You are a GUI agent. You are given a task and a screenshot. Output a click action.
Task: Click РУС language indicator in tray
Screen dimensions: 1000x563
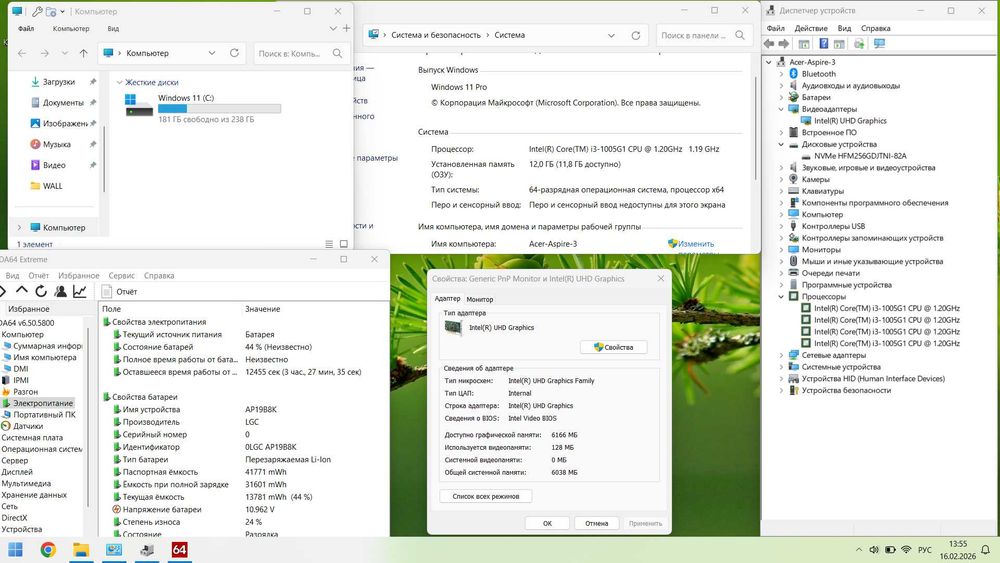pyautogui.click(x=925, y=550)
